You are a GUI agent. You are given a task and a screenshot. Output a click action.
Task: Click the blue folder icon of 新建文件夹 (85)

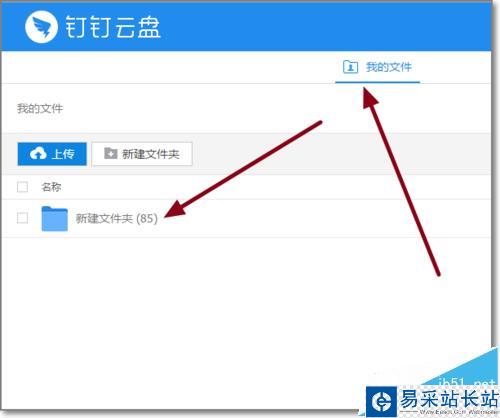coord(55,219)
